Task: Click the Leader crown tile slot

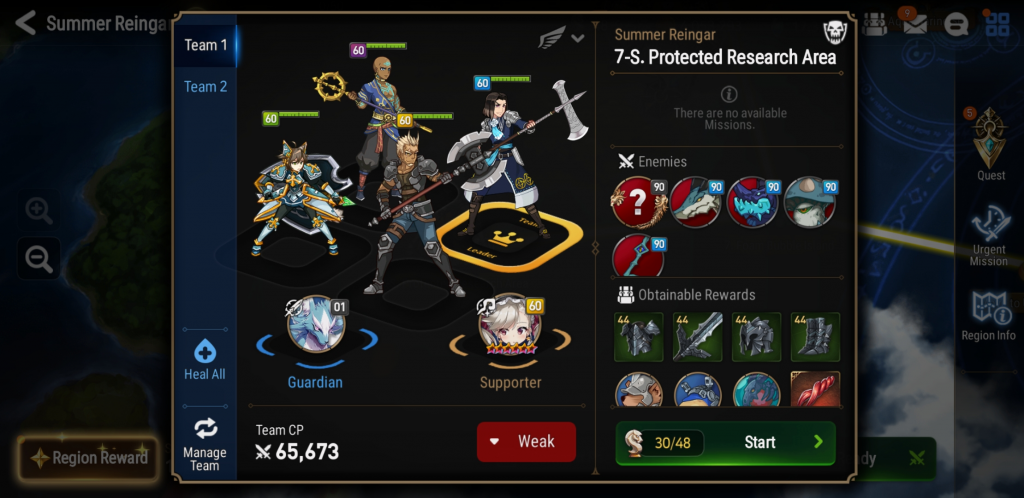Action: 509,238
